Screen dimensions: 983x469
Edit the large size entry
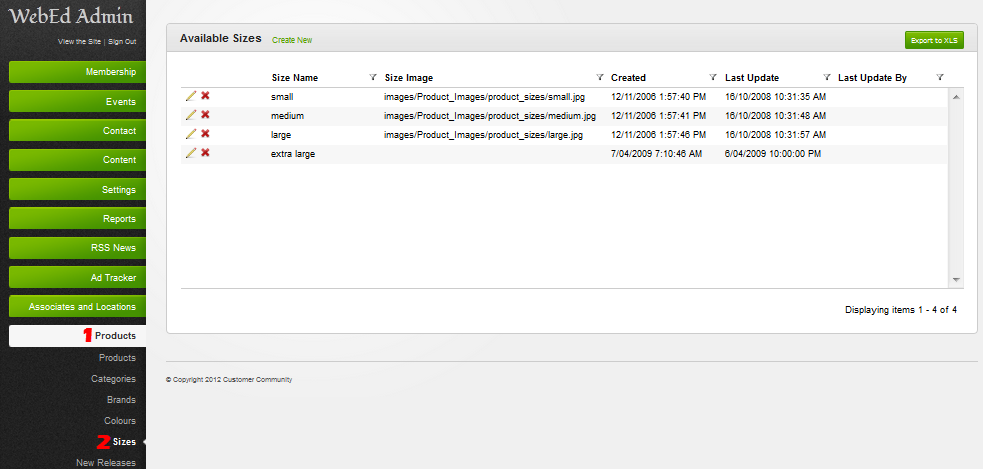point(191,134)
